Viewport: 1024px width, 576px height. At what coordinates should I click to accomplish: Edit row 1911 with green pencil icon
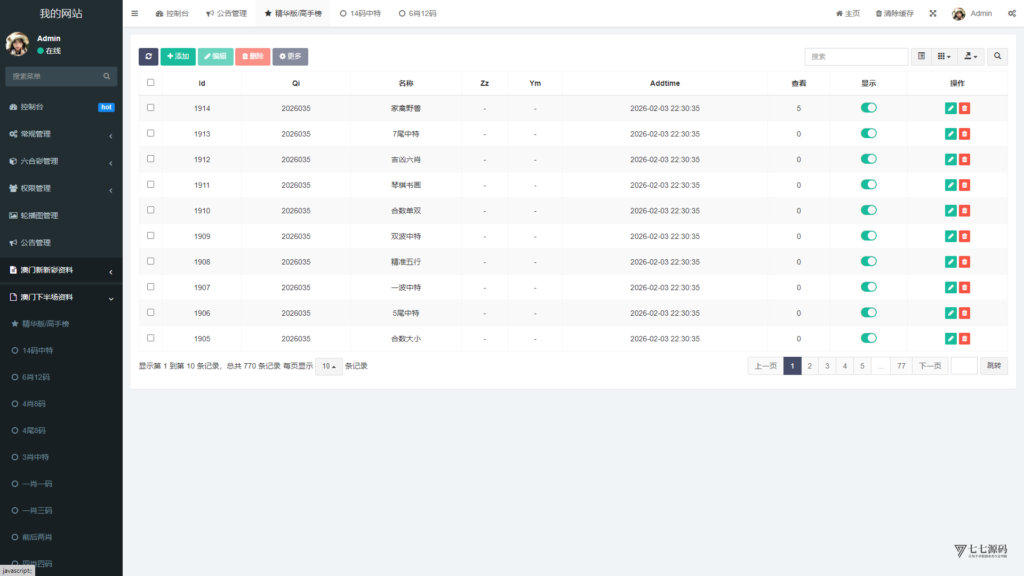coord(950,185)
